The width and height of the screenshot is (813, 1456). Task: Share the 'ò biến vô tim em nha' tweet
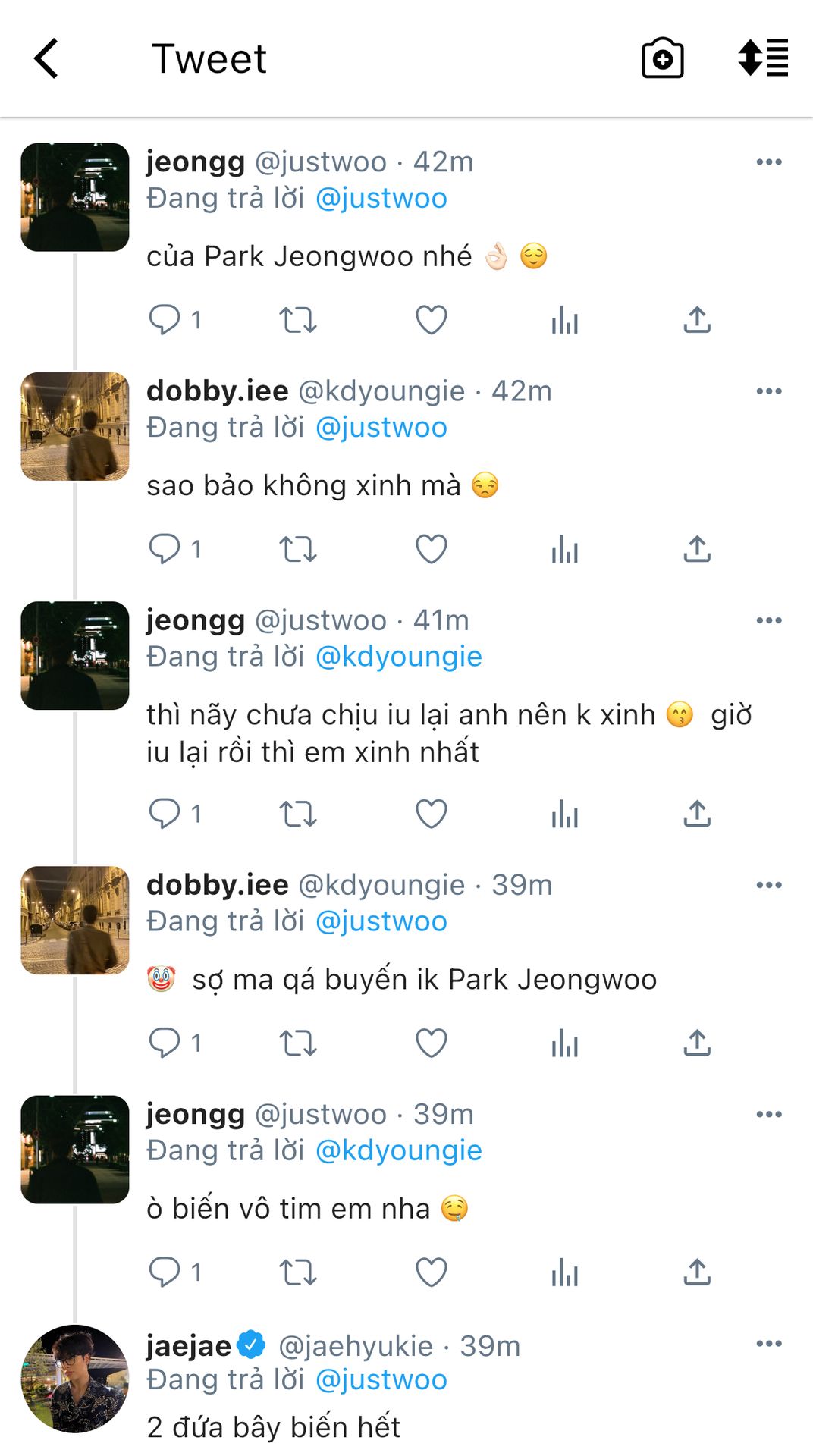pyautogui.click(x=697, y=1272)
